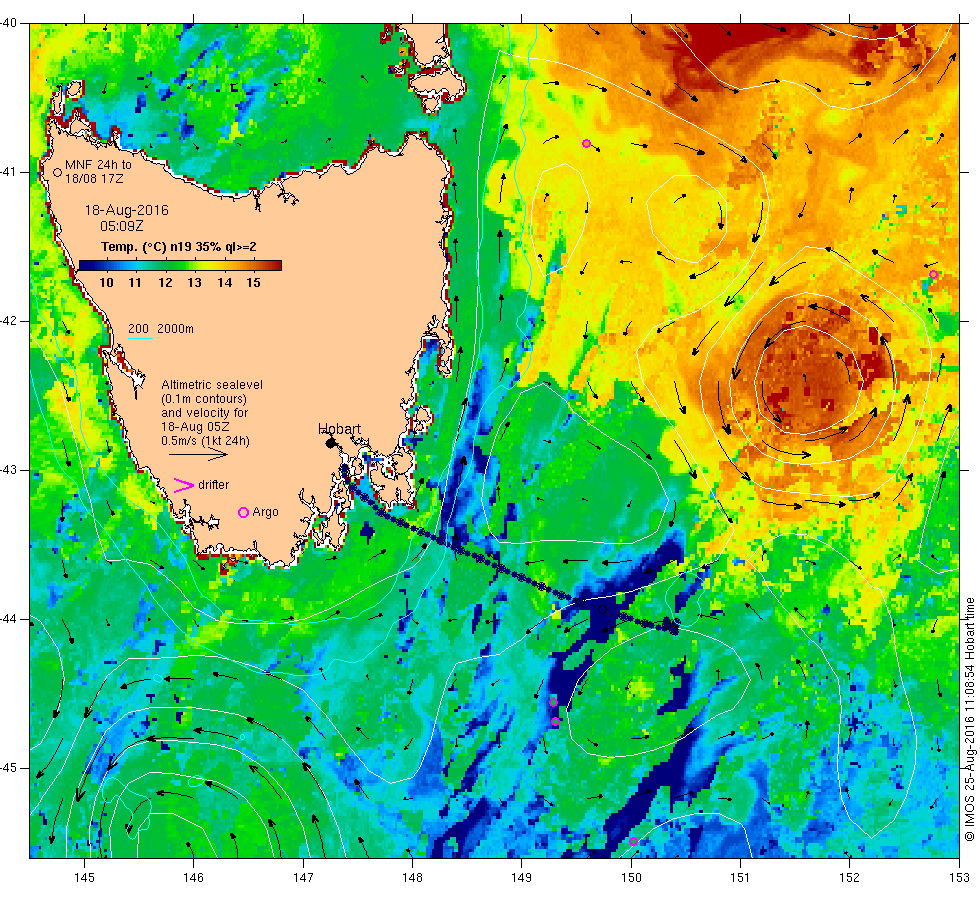Click the '05:09Z' time text
Image resolution: width=980 pixels, height=900 pixels.
pyautogui.click(x=122, y=226)
